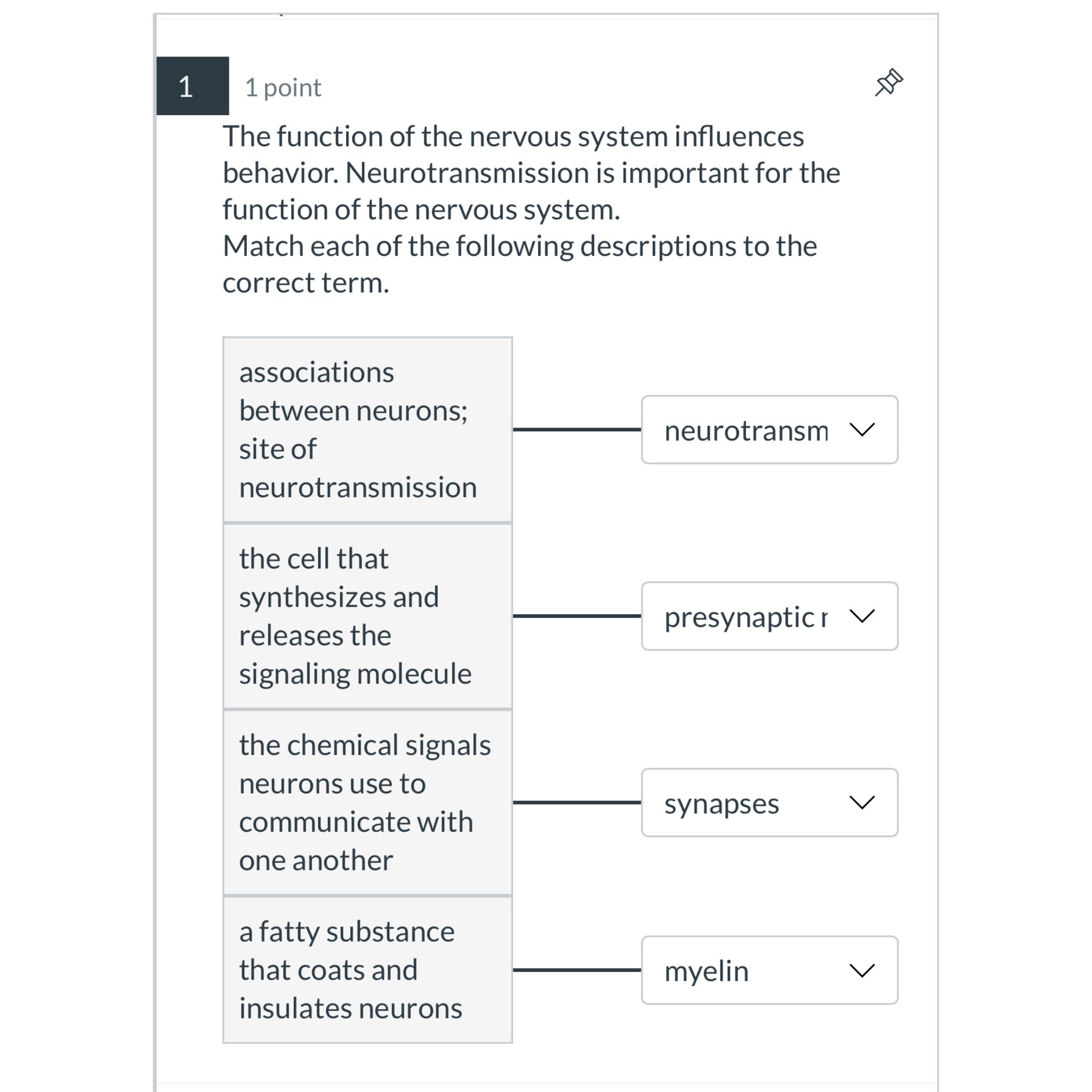Click the connector line leading to "synapses"
The width and height of the screenshot is (1092, 1092).
(x=576, y=802)
